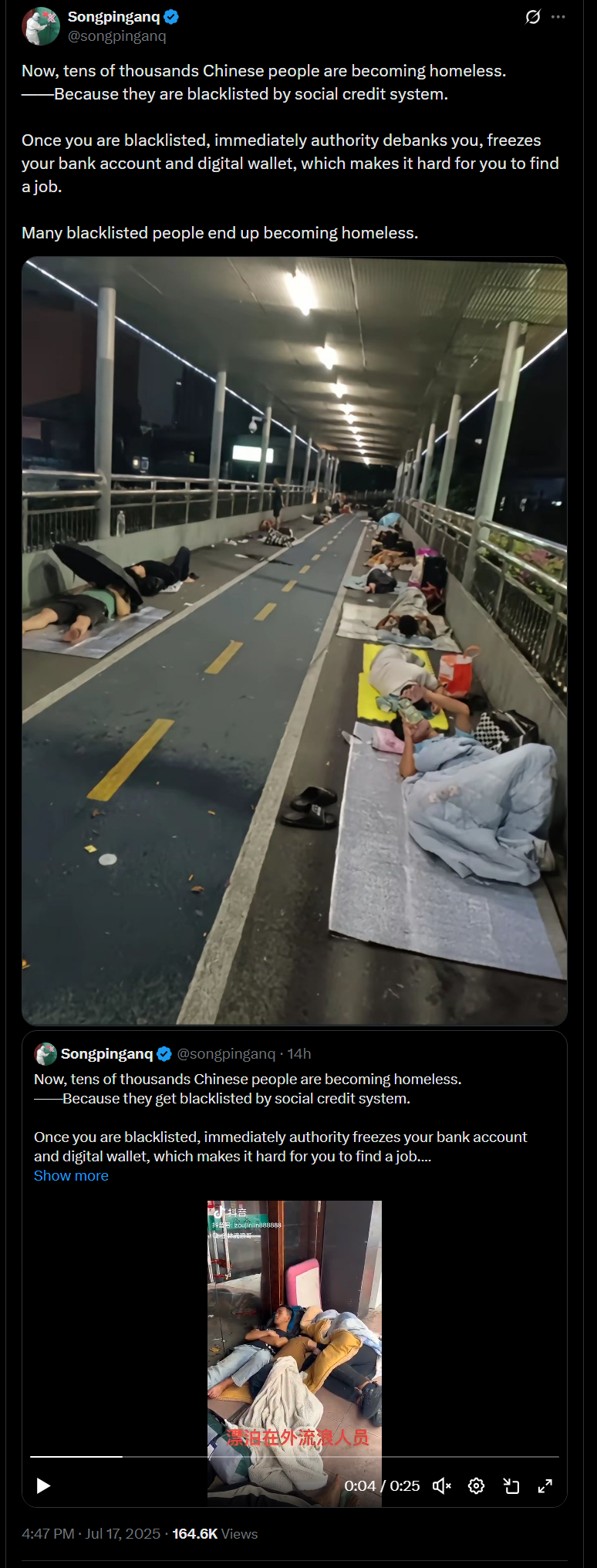Play the quoted video

tap(43, 1486)
